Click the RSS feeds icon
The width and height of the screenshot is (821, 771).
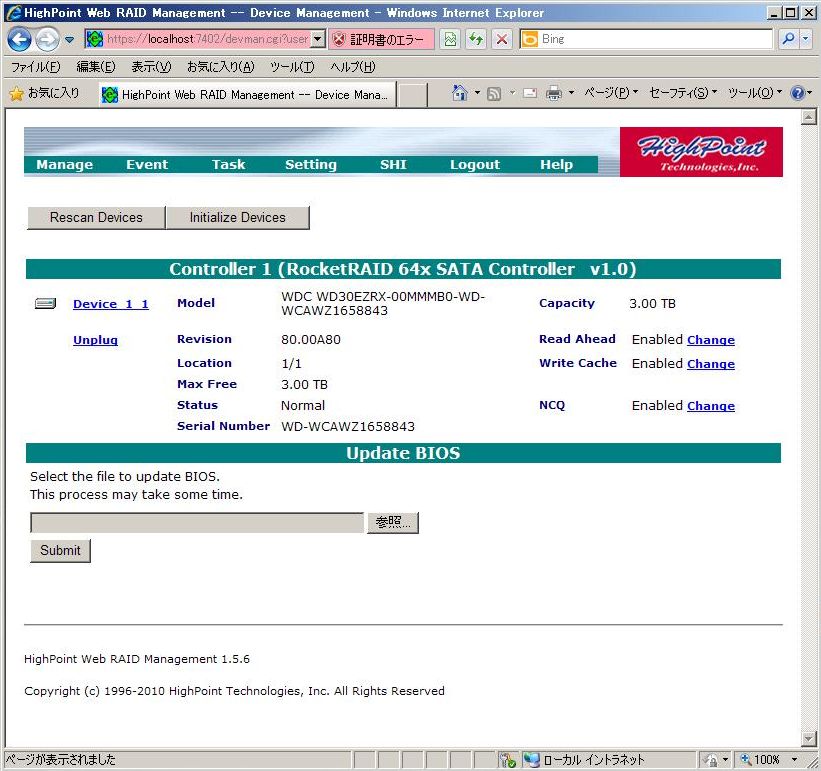tap(494, 94)
